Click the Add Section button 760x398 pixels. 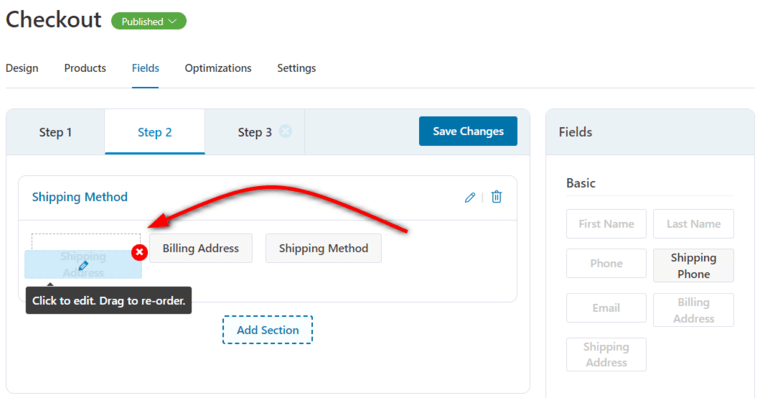(268, 330)
